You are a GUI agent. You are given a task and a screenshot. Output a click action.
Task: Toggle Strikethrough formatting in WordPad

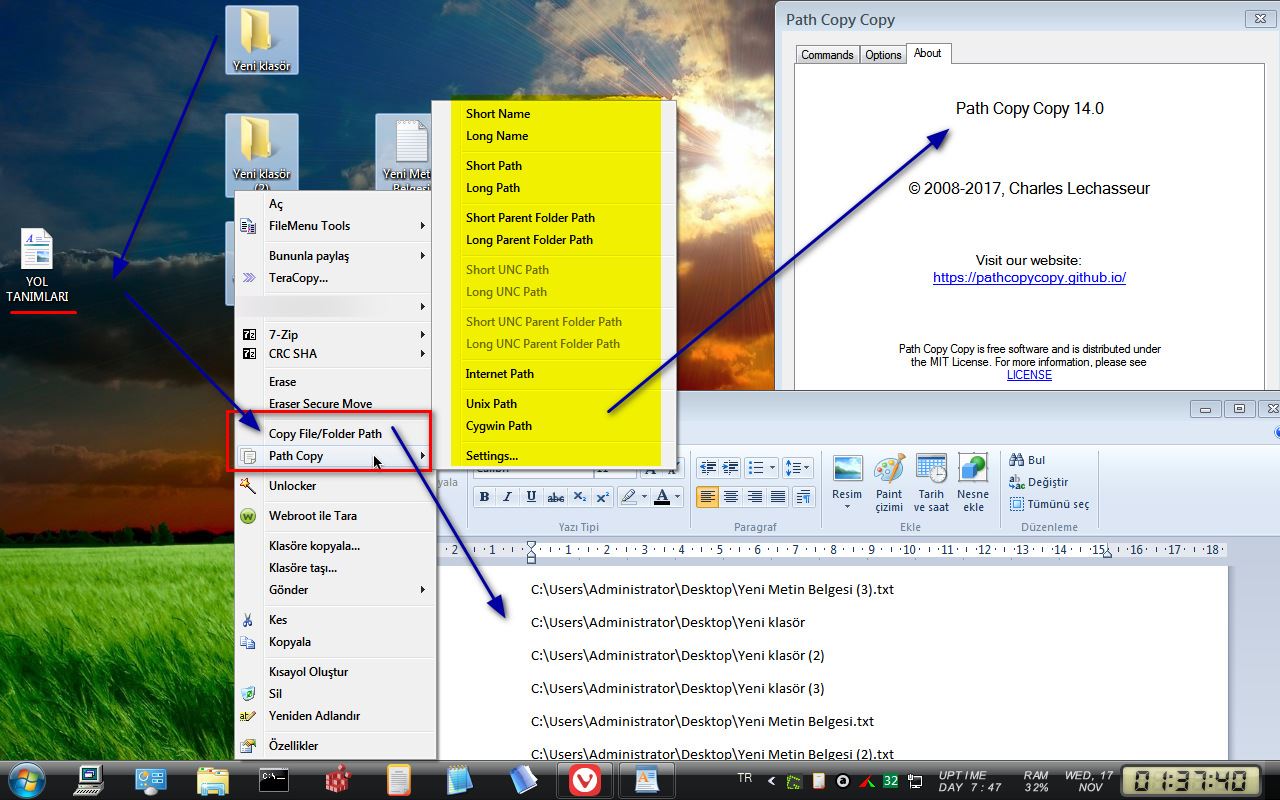(556, 497)
